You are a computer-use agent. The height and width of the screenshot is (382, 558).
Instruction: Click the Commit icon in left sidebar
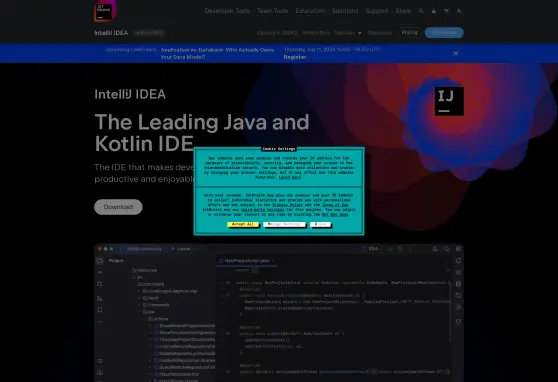(x=100, y=272)
